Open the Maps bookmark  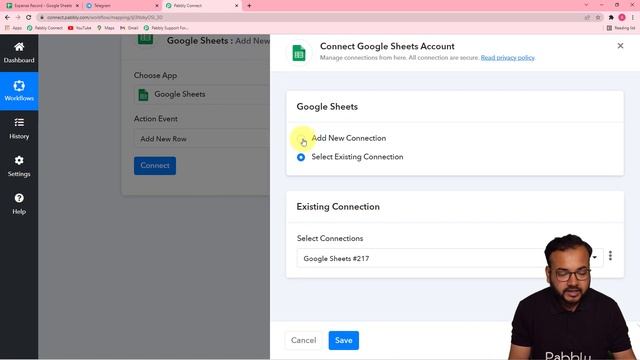(106, 28)
